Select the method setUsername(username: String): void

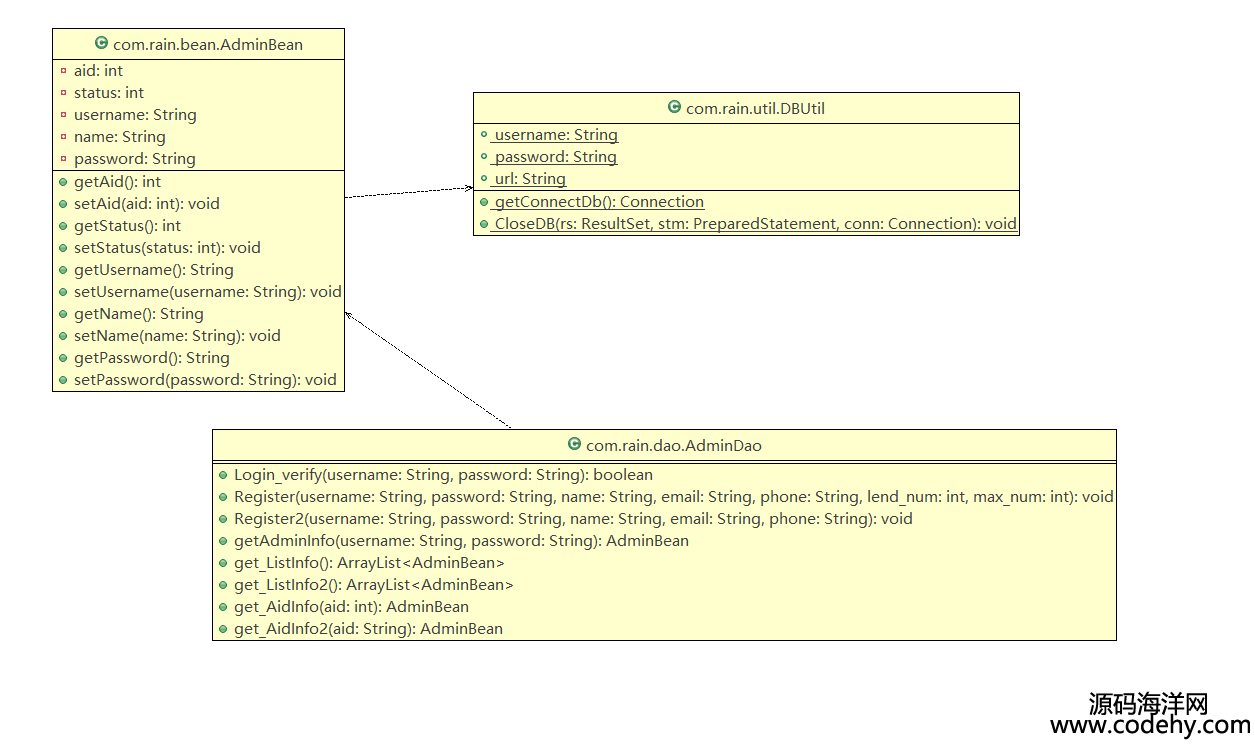pyautogui.click(x=208, y=292)
